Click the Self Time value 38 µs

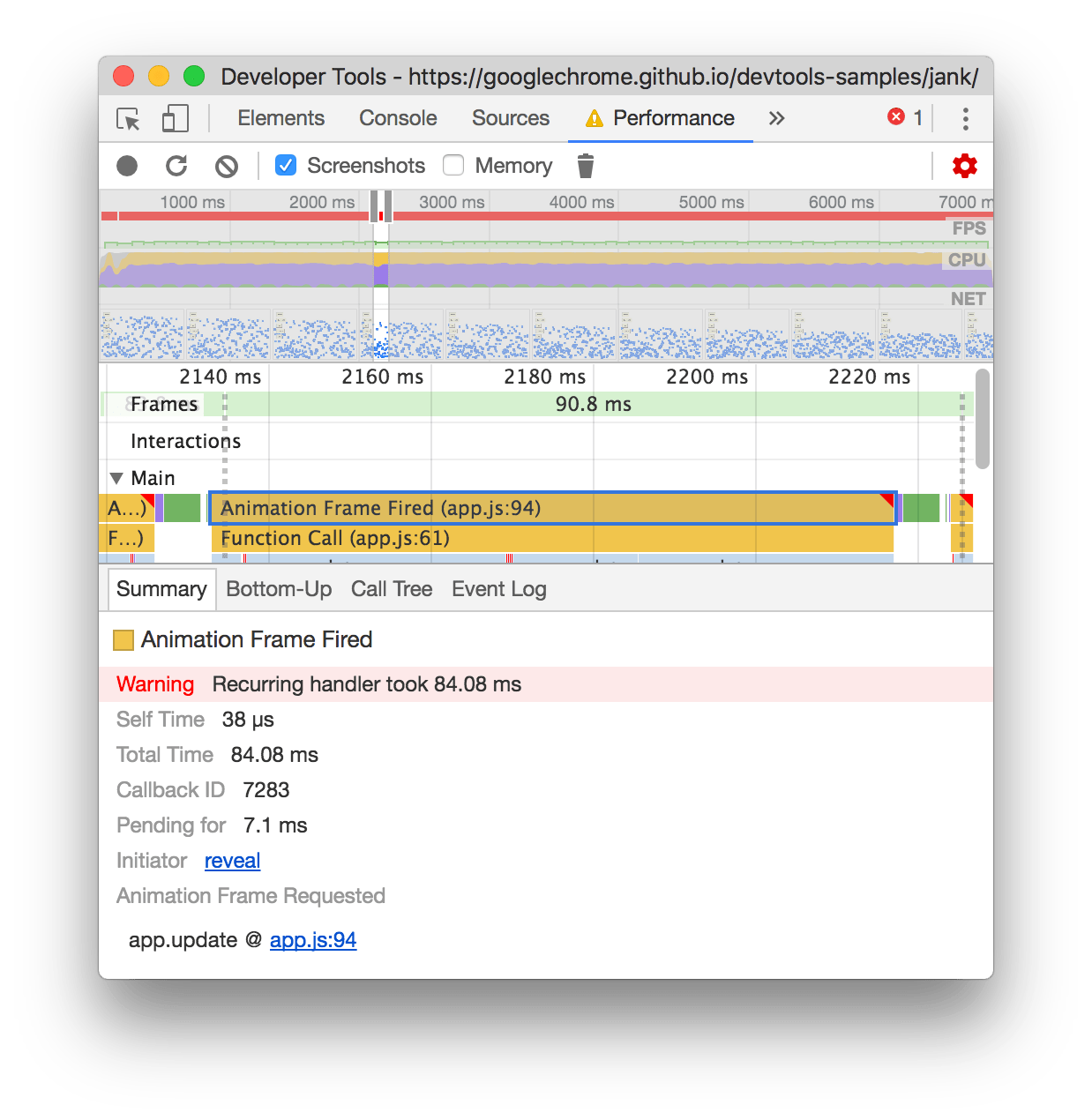coord(248,720)
